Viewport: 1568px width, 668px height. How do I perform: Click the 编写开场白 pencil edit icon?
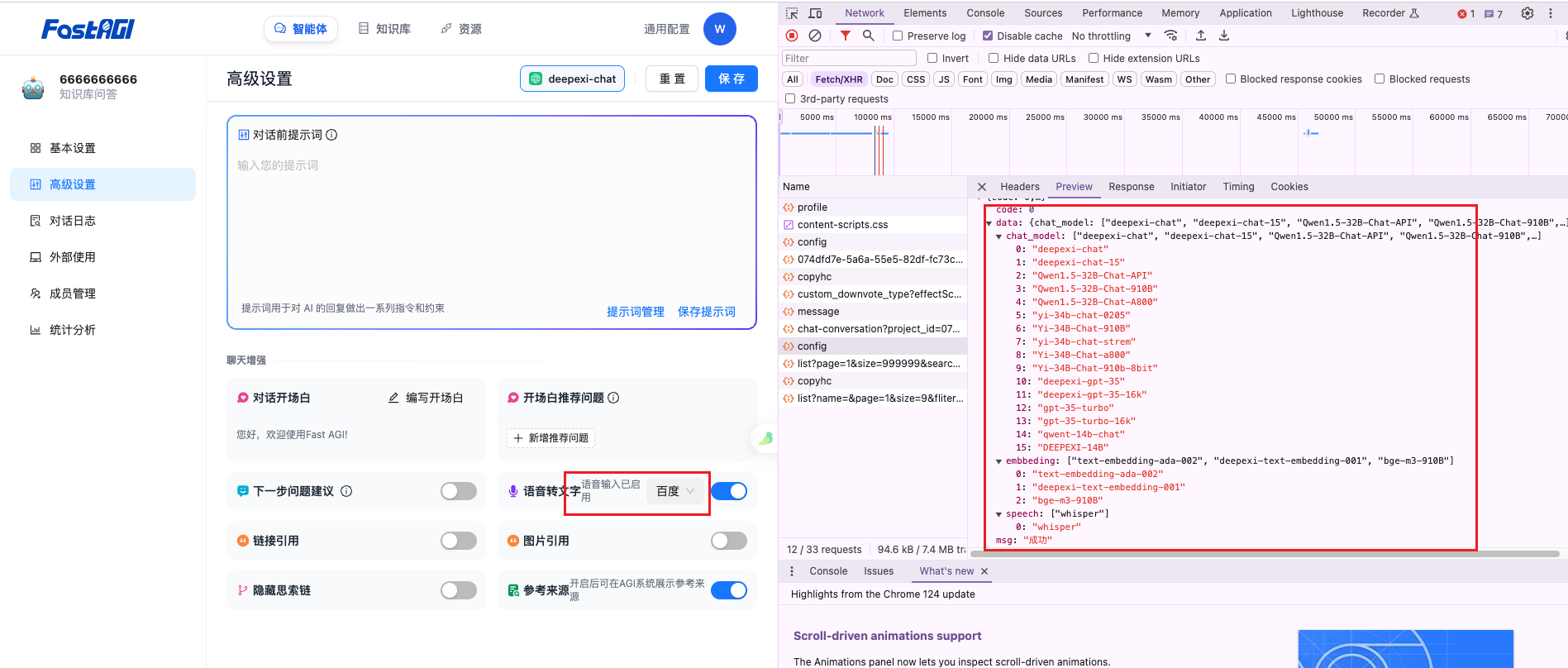pyautogui.click(x=393, y=398)
